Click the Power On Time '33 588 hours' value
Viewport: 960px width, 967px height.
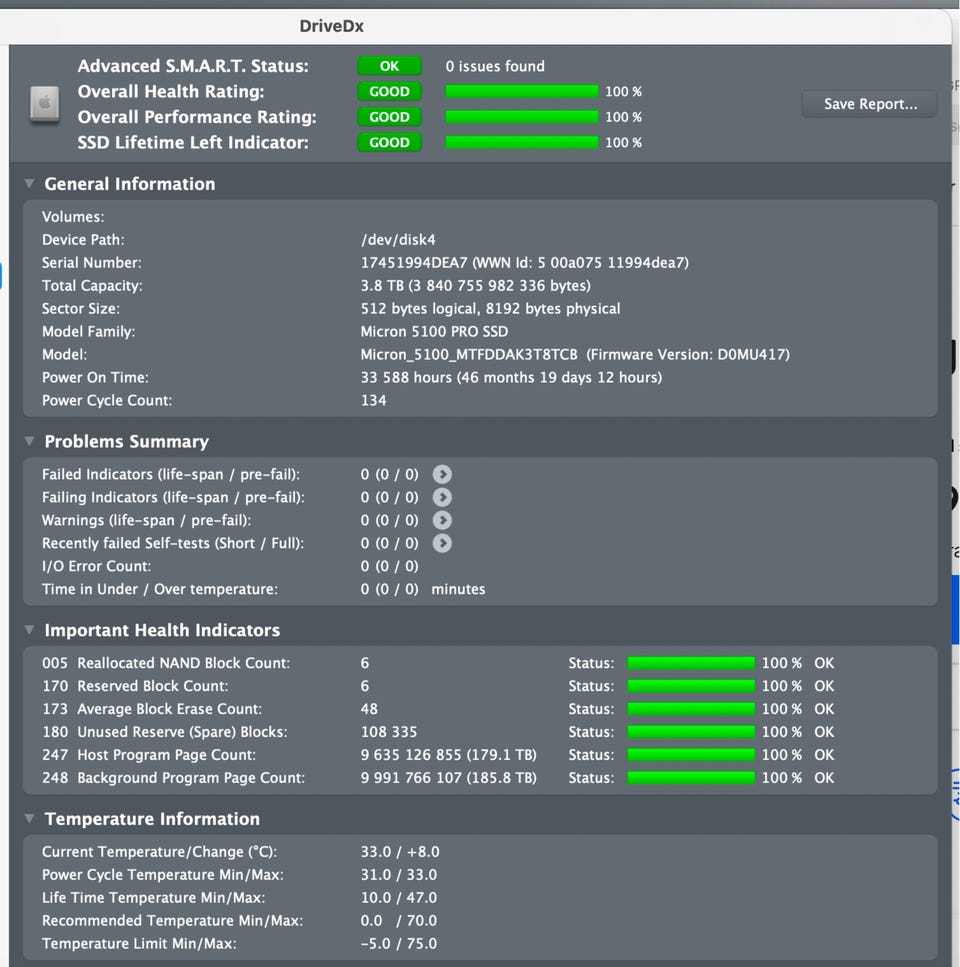[x=406, y=377]
